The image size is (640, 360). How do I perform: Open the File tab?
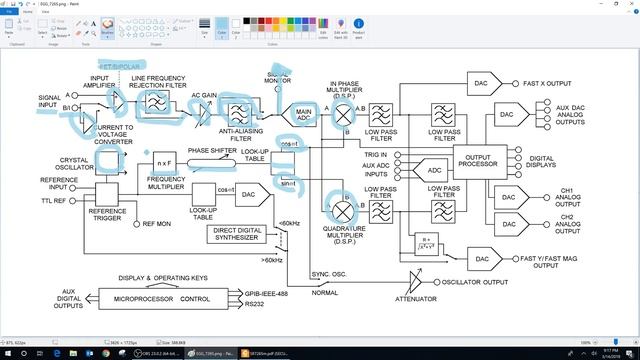click(9, 12)
